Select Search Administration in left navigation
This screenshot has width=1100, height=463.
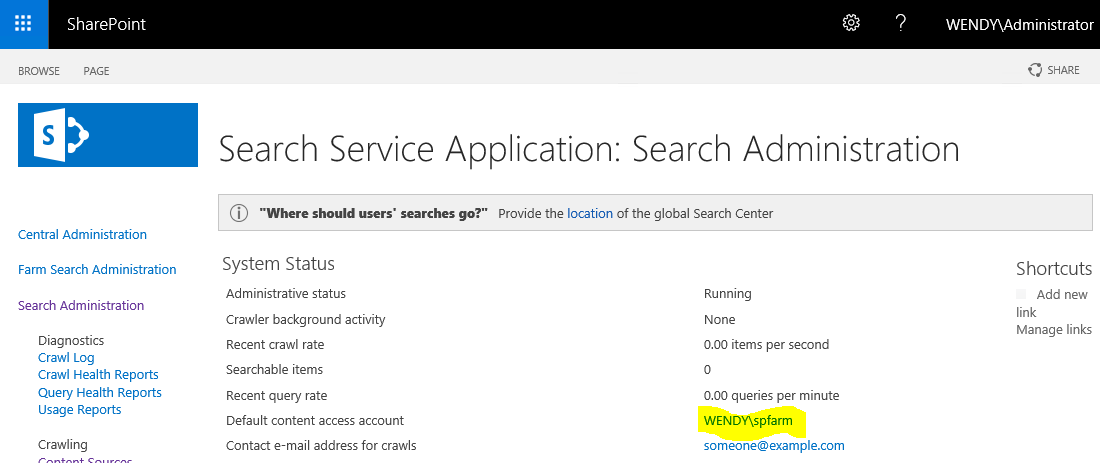click(81, 305)
